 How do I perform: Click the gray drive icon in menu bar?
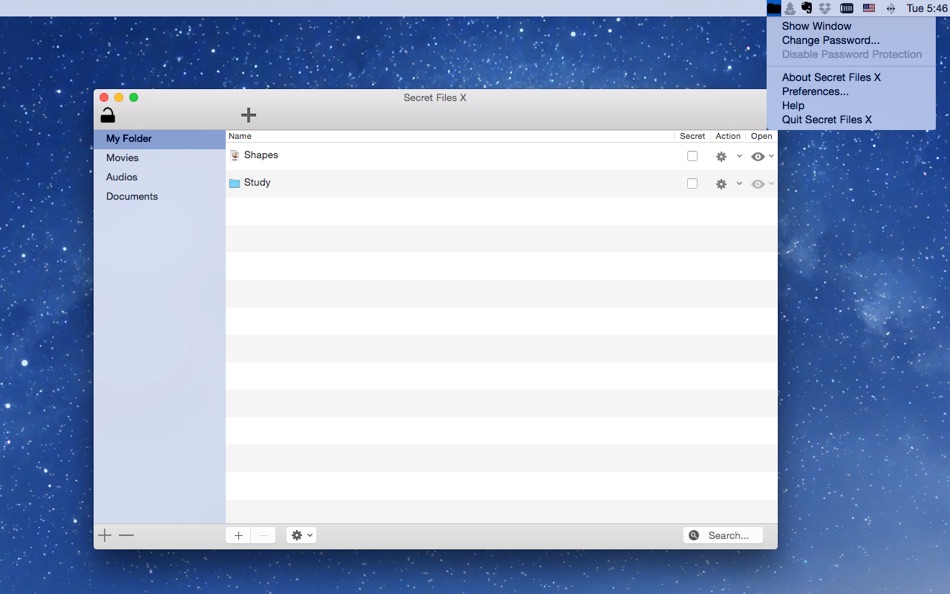(x=790, y=8)
